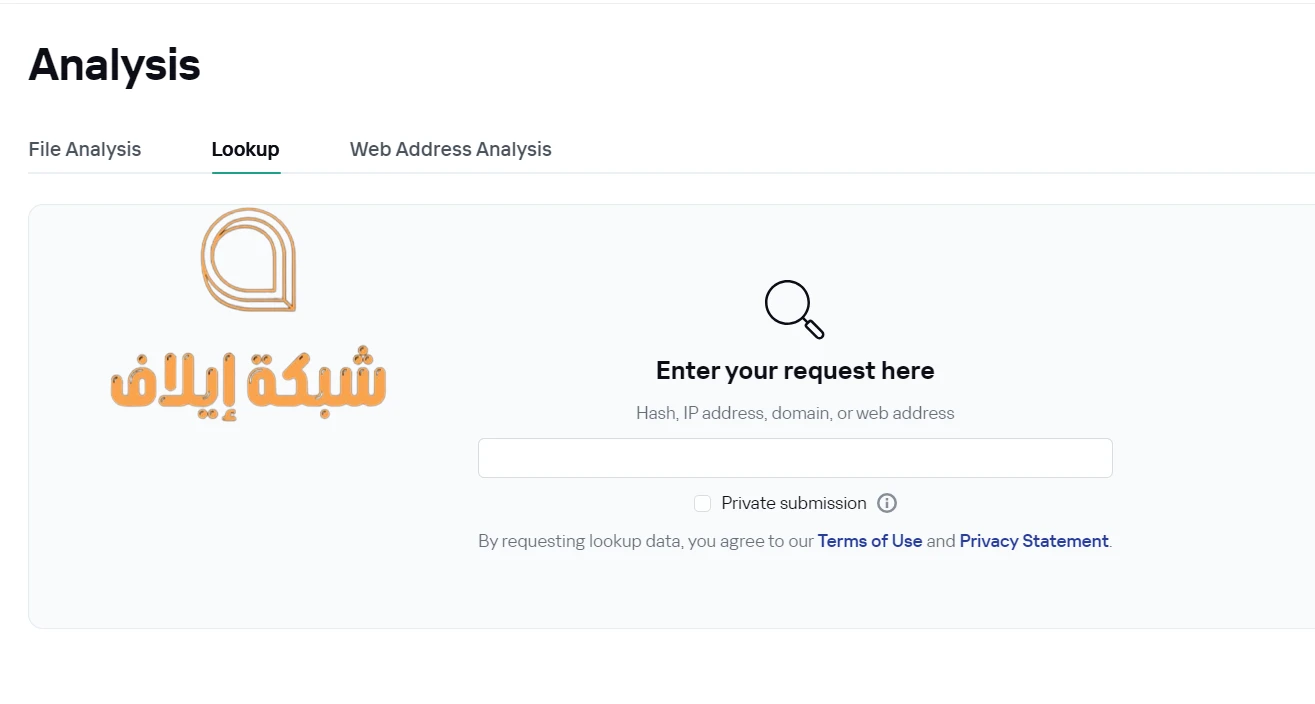This screenshot has width=1315, height=704.
Task: Click the green underline beneath Lookup
Action: click(x=246, y=172)
